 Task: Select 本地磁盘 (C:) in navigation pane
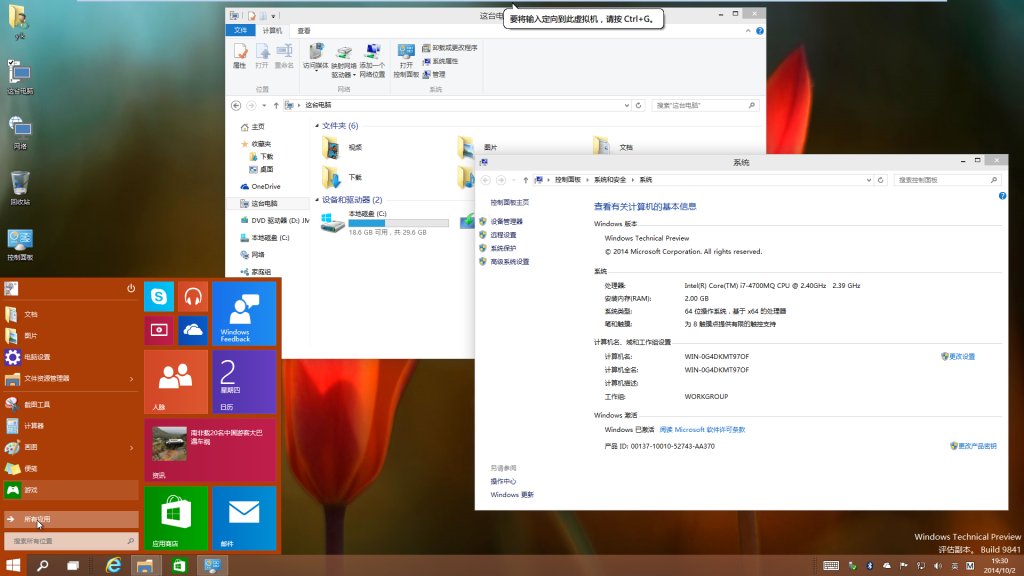click(x=264, y=238)
